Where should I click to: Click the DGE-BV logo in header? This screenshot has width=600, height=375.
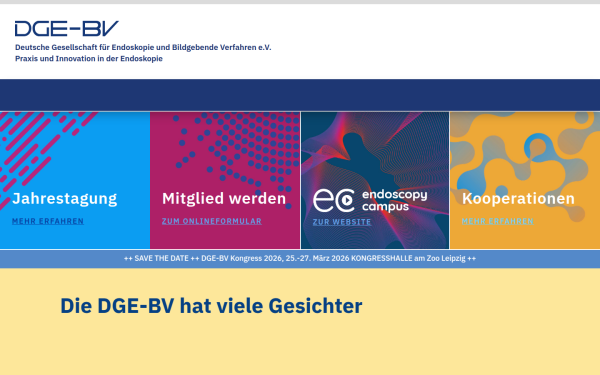(67, 29)
